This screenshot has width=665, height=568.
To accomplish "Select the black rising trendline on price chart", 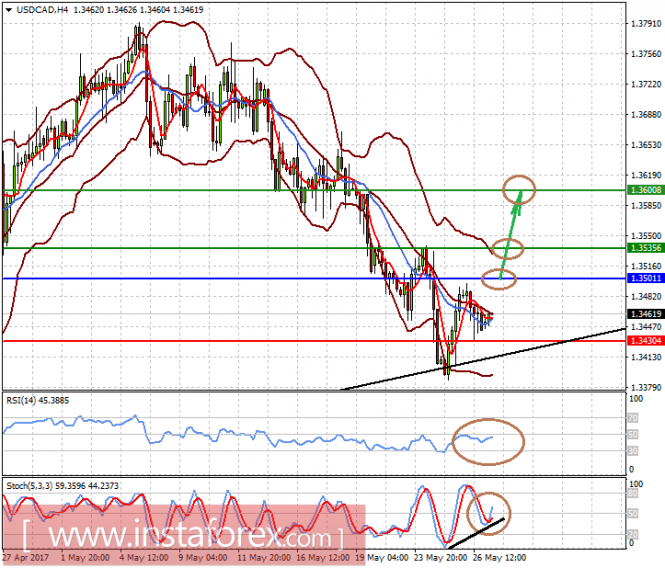I will [x=483, y=359].
